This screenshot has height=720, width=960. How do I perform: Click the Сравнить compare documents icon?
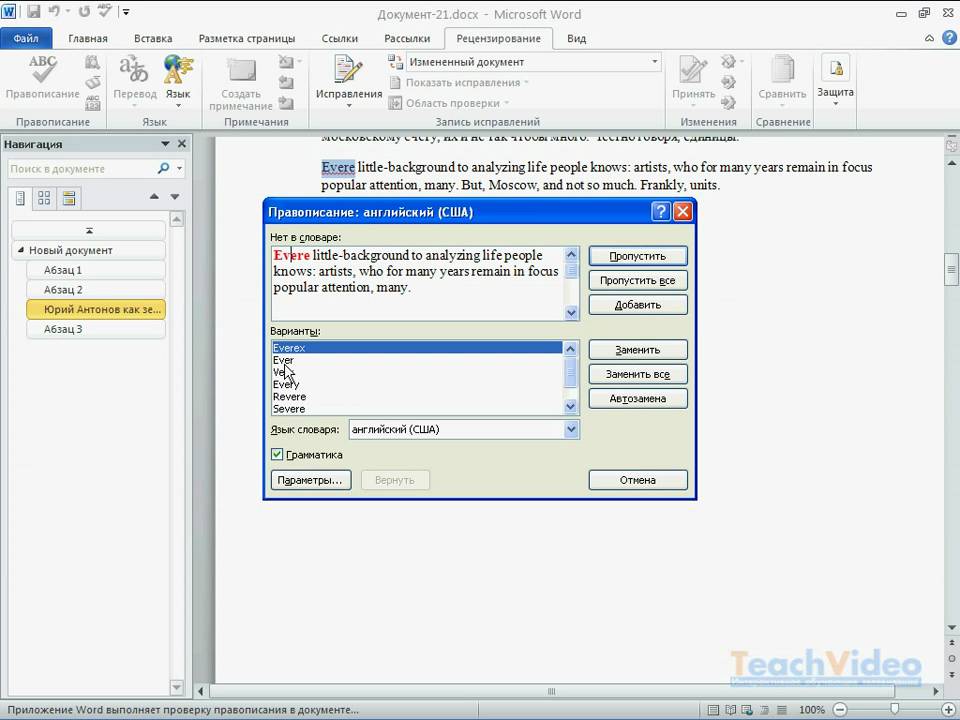pyautogui.click(x=782, y=69)
